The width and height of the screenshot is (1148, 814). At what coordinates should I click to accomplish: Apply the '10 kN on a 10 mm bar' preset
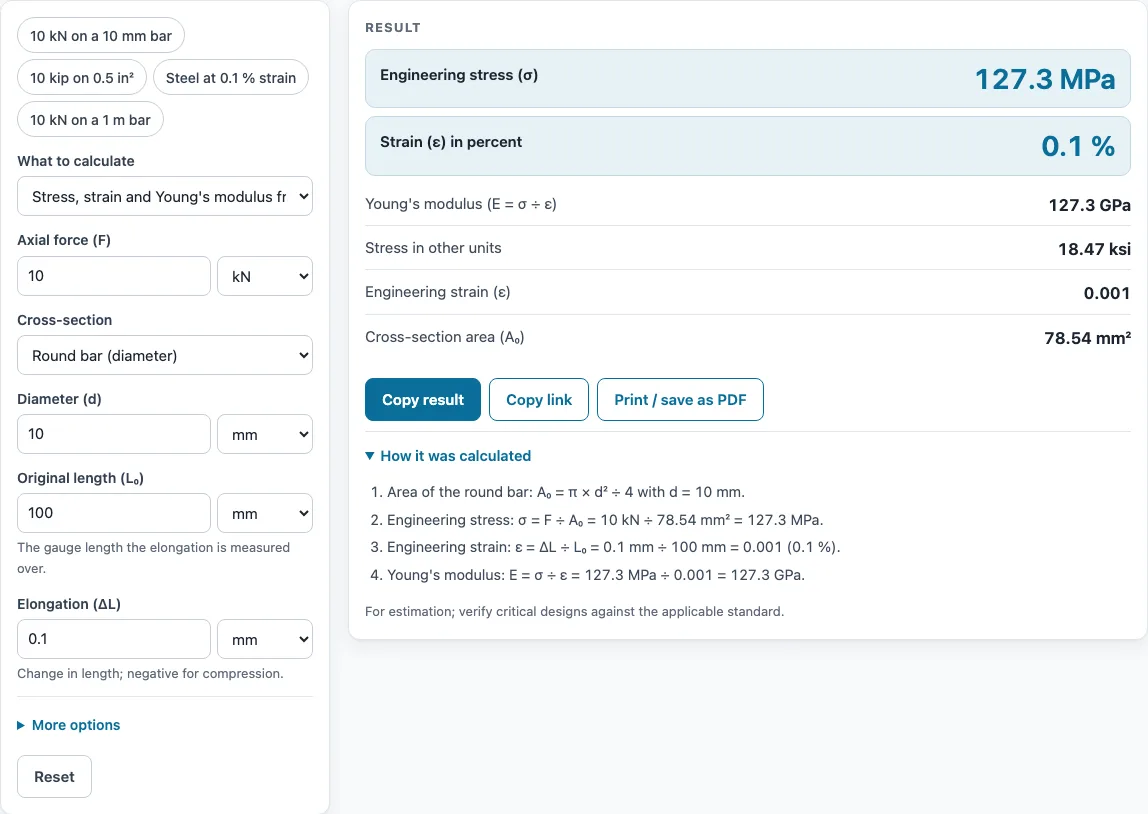[101, 36]
